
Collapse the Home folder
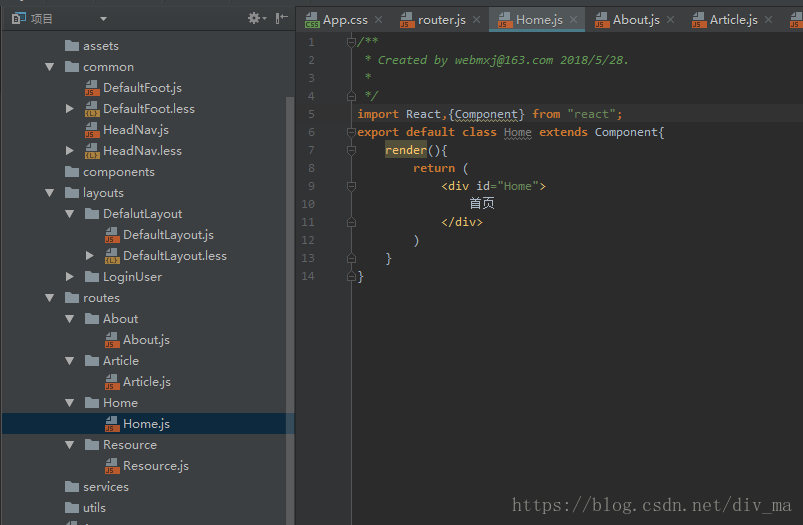[70, 403]
